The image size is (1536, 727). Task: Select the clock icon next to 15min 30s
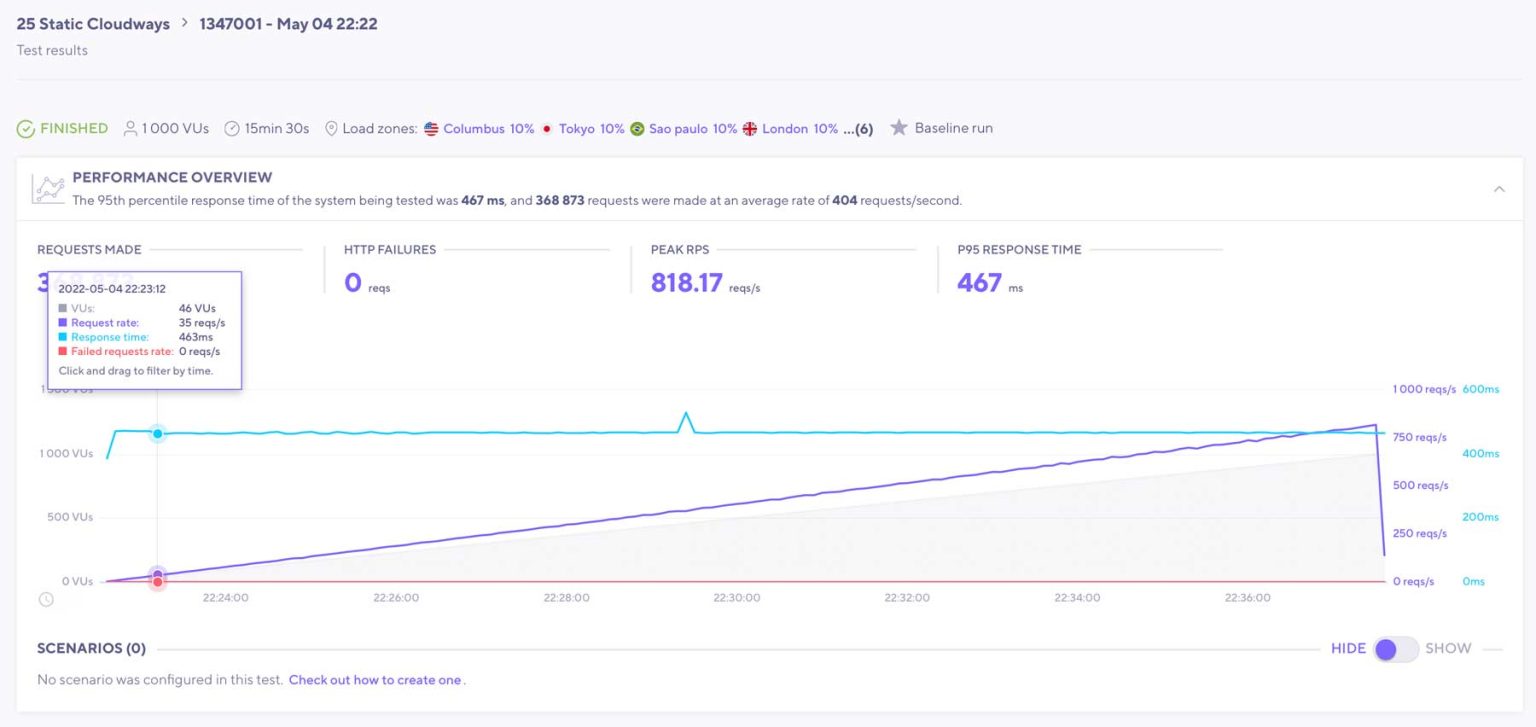coord(231,128)
